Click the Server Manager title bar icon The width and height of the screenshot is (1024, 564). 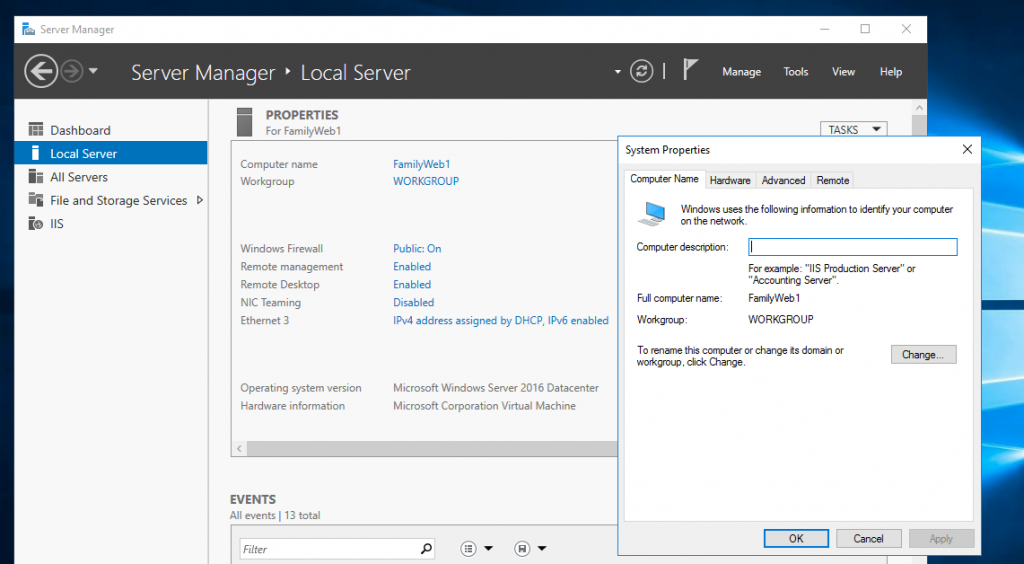coord(28,29)
